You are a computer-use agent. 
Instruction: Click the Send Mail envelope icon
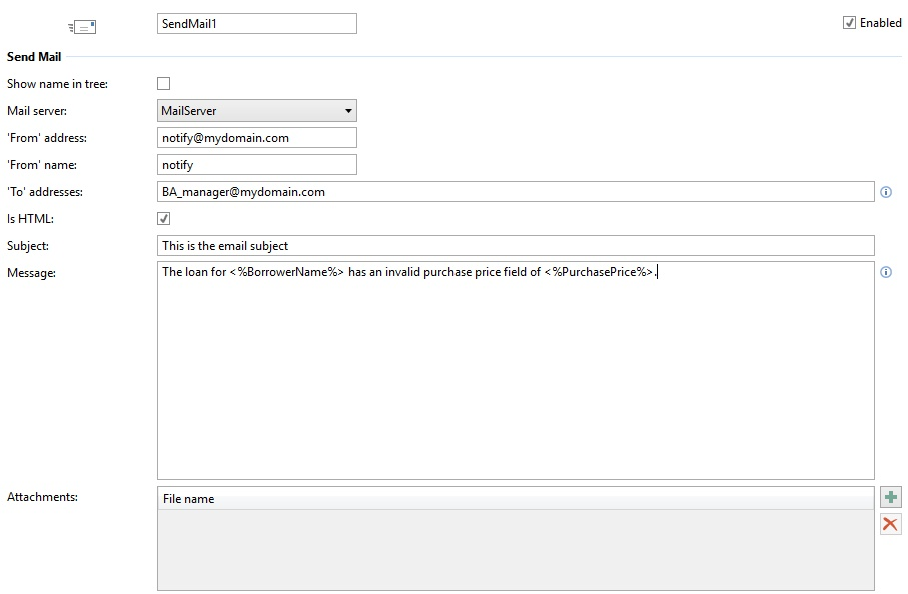point(82,27)
